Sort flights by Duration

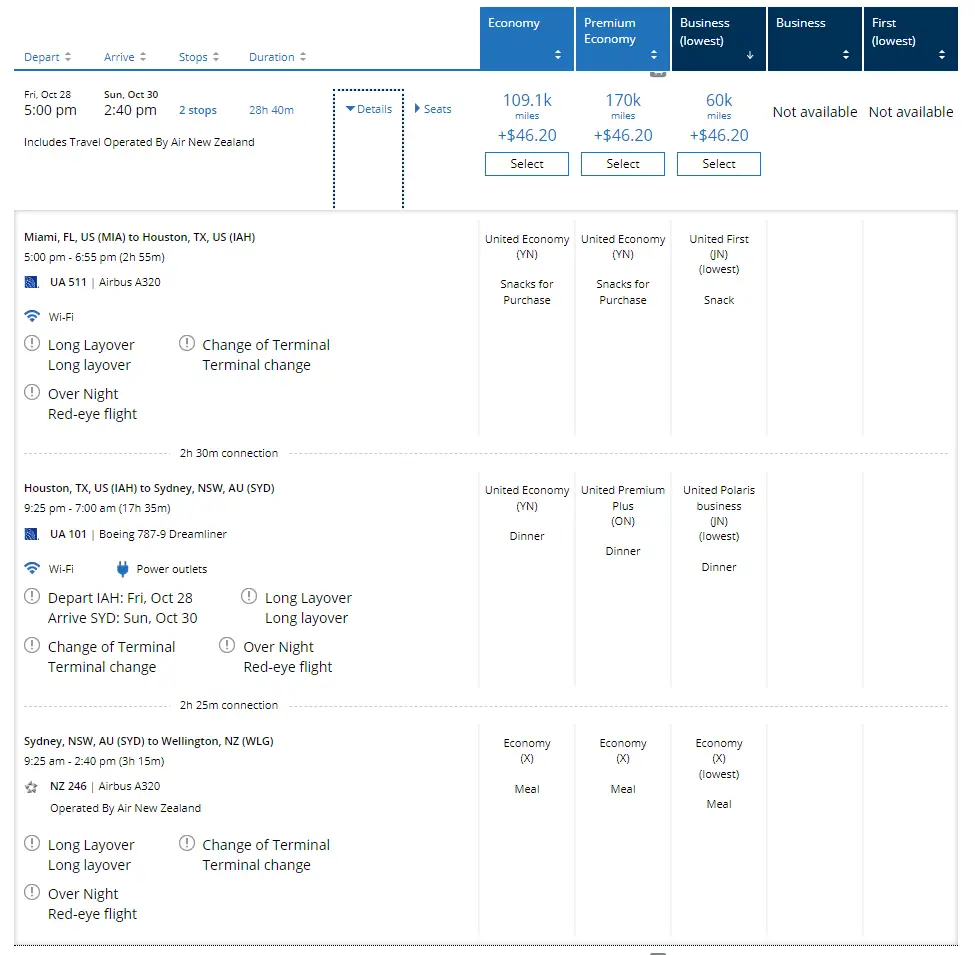277,57
